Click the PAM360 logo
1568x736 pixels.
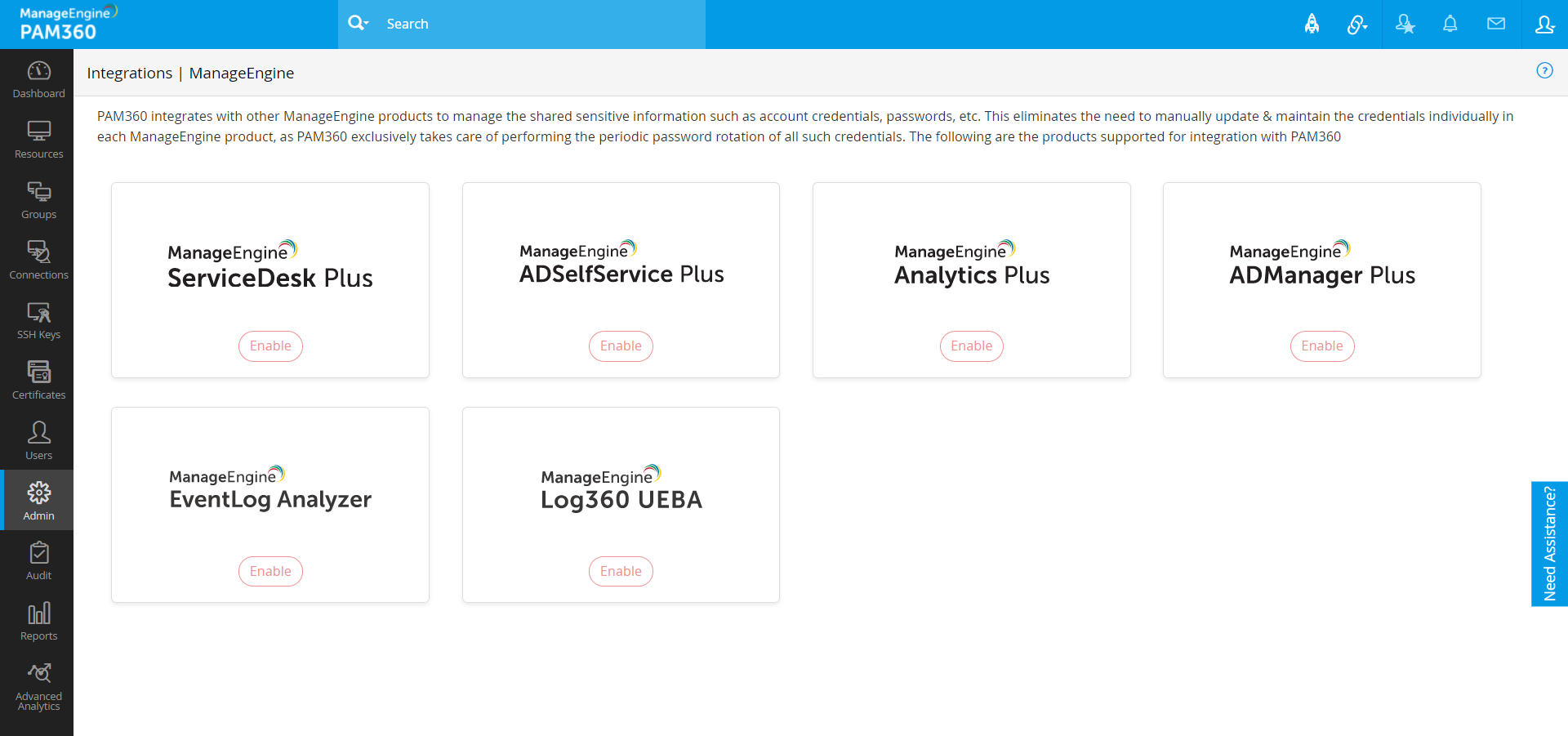click(x=59, y=24)
